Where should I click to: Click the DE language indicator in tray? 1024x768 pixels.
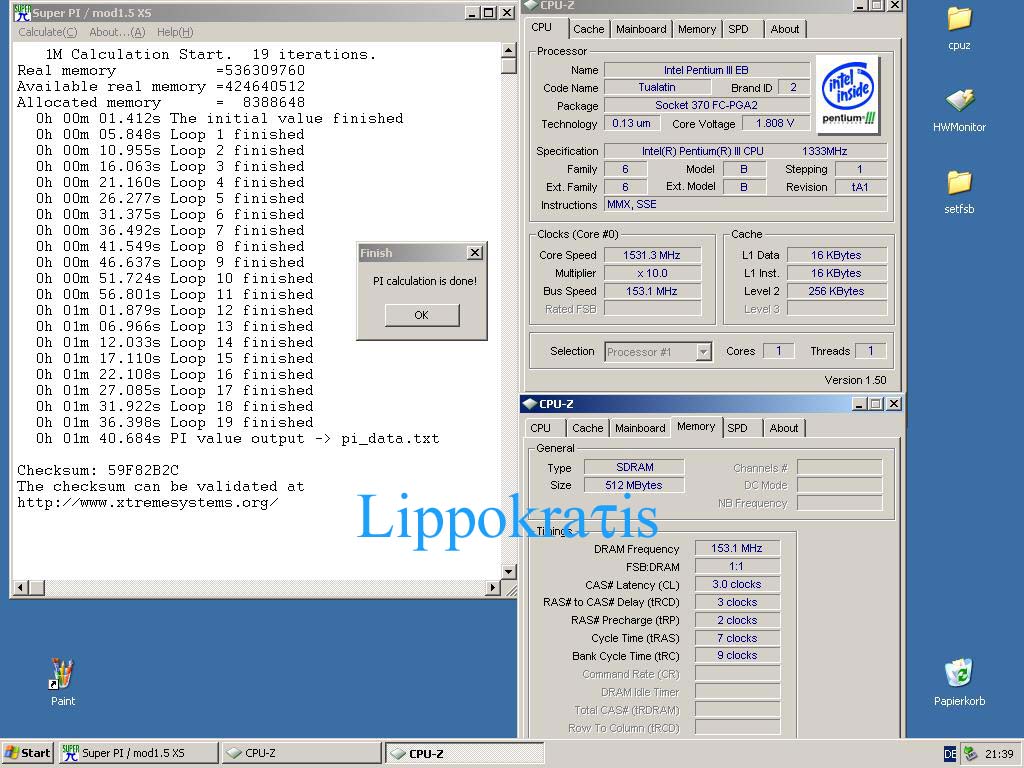950,754
